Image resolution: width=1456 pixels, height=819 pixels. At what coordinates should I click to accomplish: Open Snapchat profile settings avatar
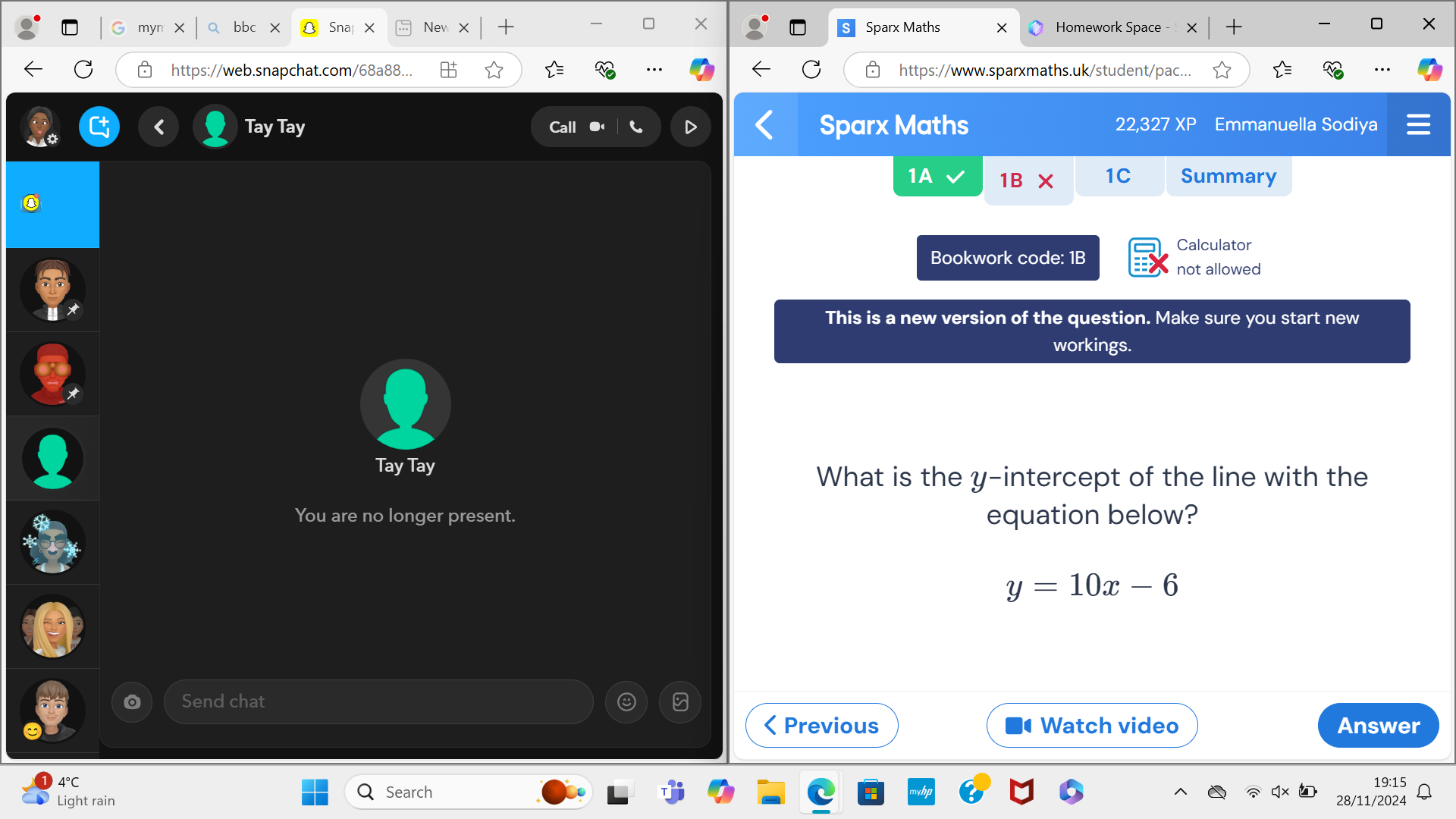[x=39, y=127]
